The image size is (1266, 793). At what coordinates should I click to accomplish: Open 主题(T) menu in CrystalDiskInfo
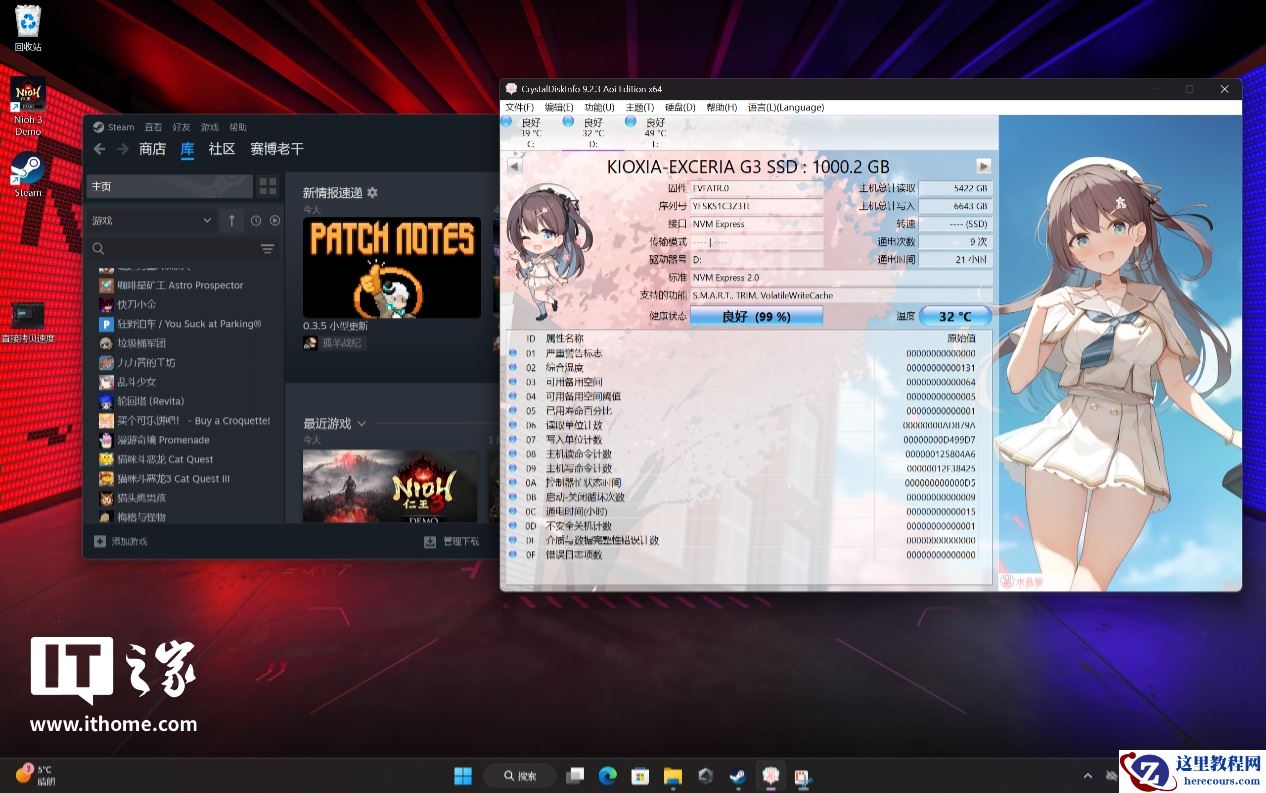[639, 107]
